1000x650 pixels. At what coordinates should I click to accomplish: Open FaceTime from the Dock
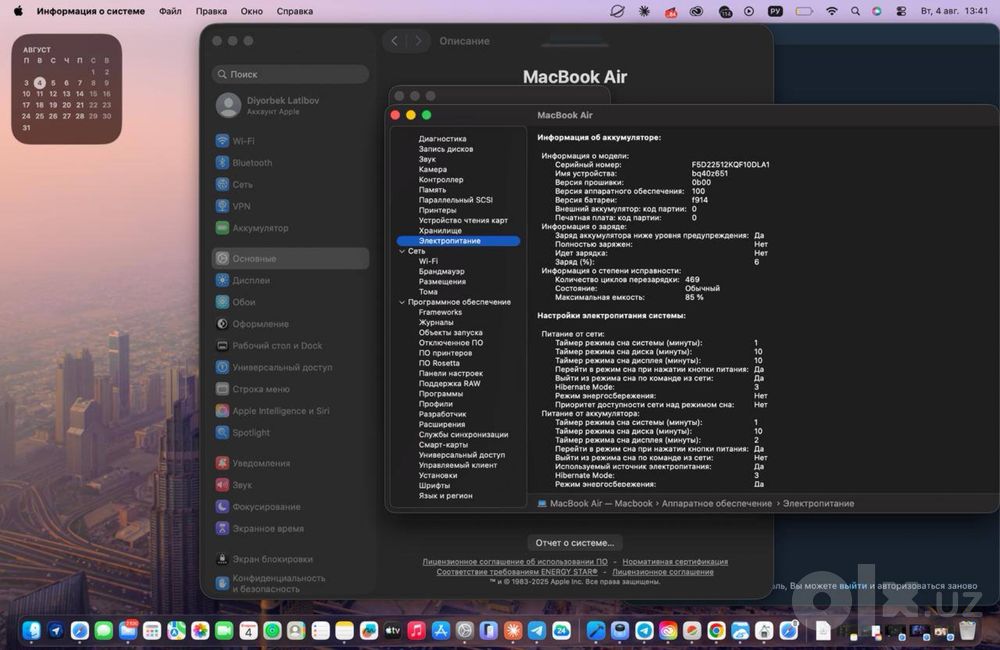tap(224, 630)
